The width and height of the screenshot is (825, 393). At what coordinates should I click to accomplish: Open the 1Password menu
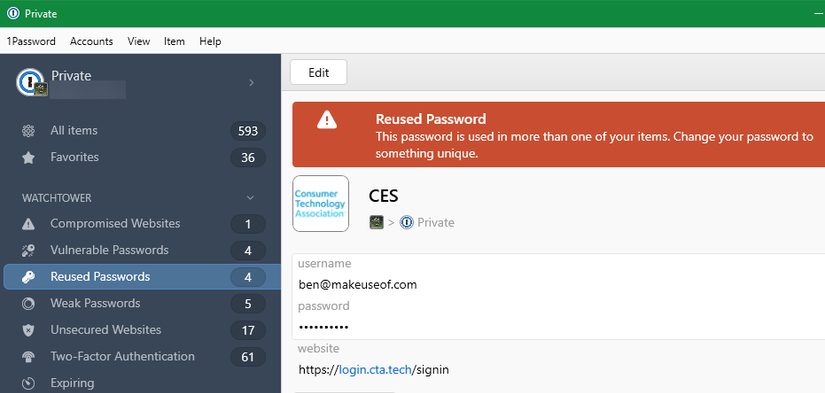tap(31, 41)
